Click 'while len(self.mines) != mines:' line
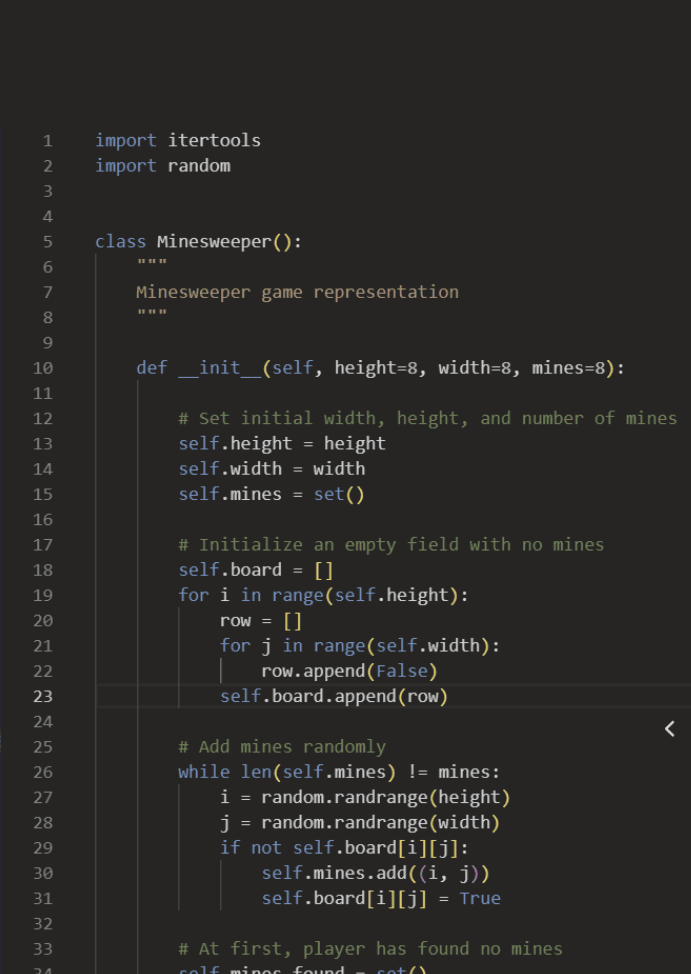 coord(339,772)
